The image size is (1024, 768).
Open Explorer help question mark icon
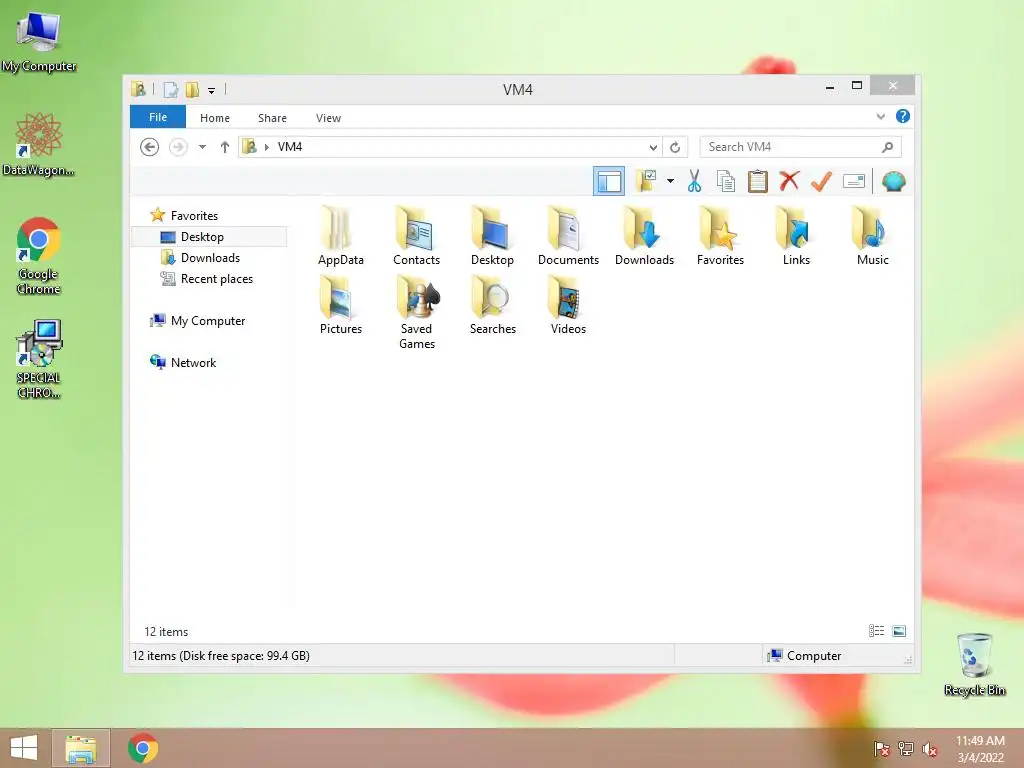point(903,116)
